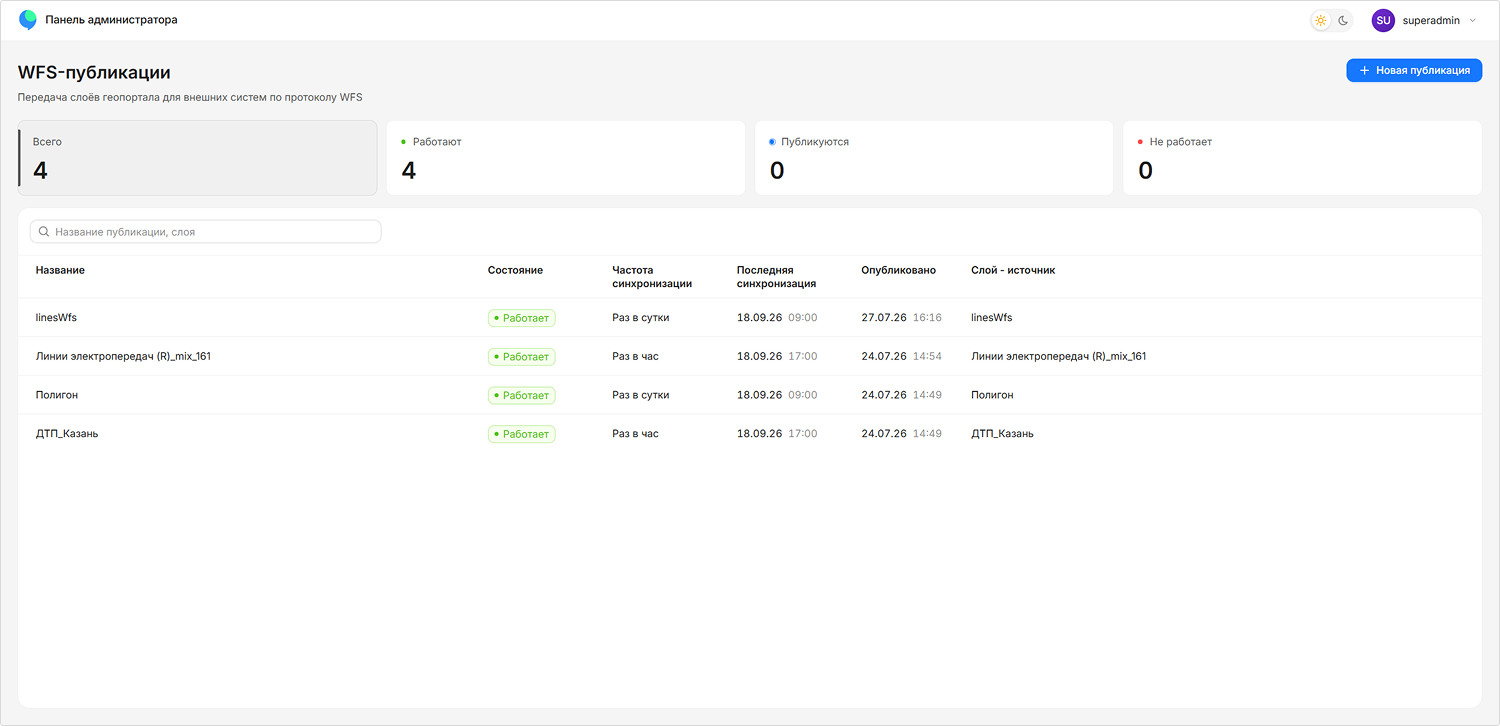
Task: Filter by the Не работает summary card
Action: (x=1302, y=158)
